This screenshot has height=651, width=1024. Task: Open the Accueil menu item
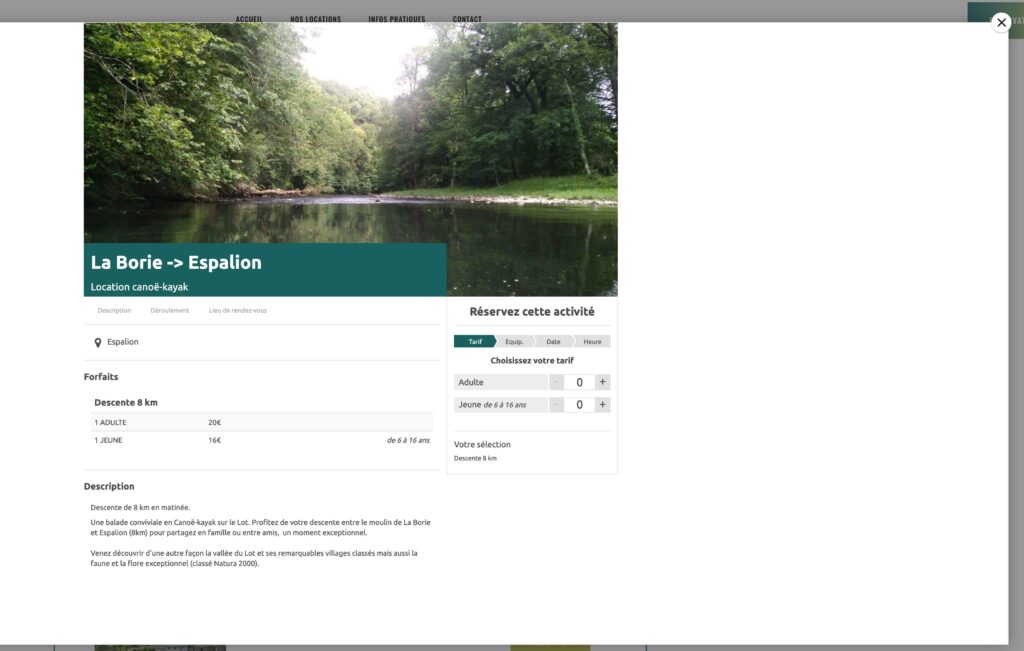coord(249,19)
